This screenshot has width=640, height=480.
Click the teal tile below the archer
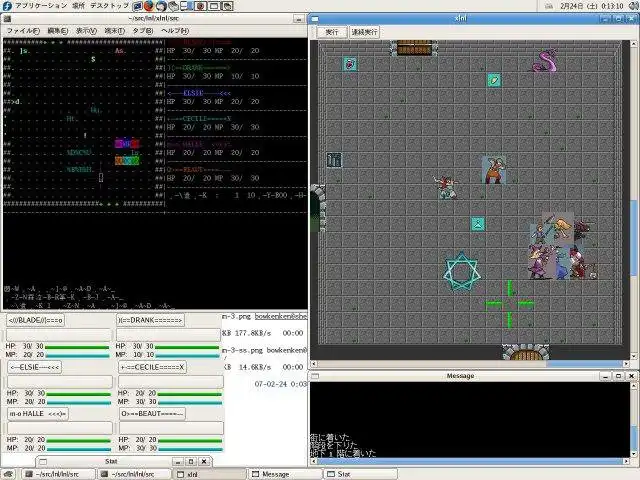click(x=478, y=224)
